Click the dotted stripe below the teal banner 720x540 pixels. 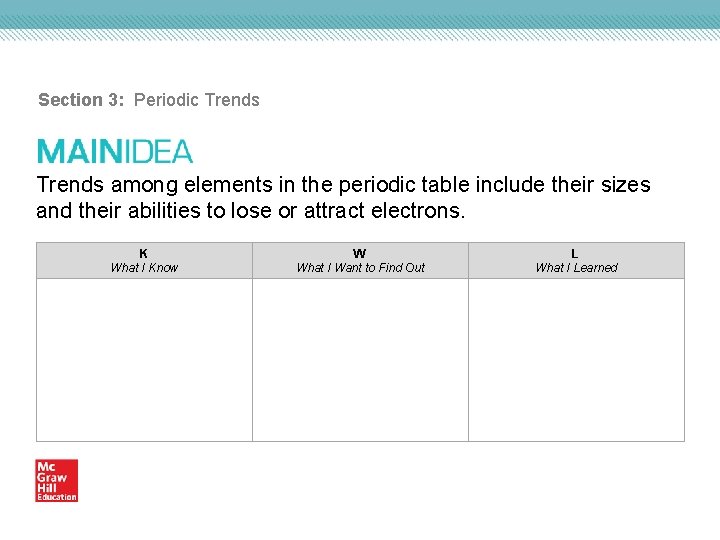tap(360, 33)
